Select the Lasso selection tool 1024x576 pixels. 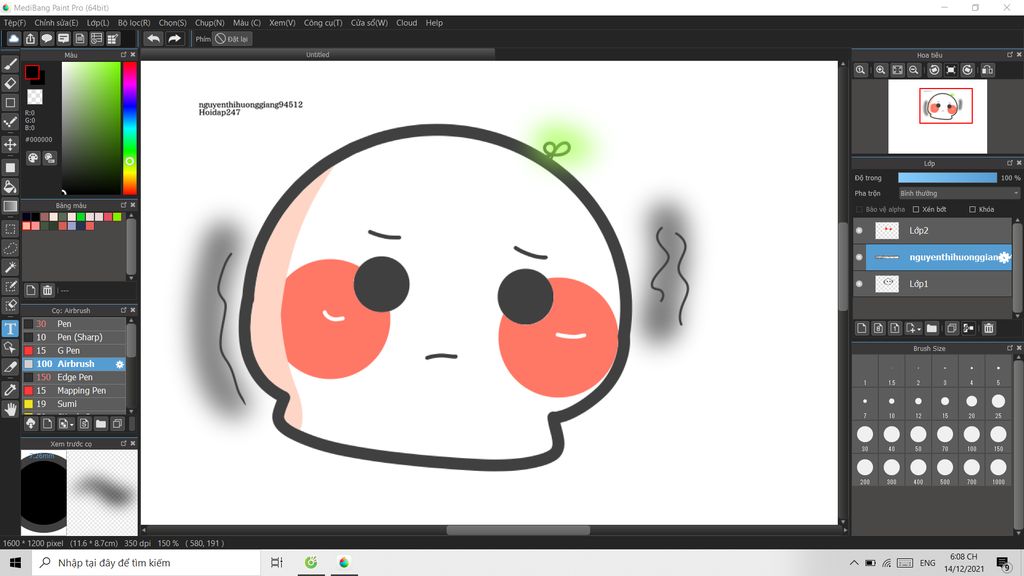tap(10, 248)
